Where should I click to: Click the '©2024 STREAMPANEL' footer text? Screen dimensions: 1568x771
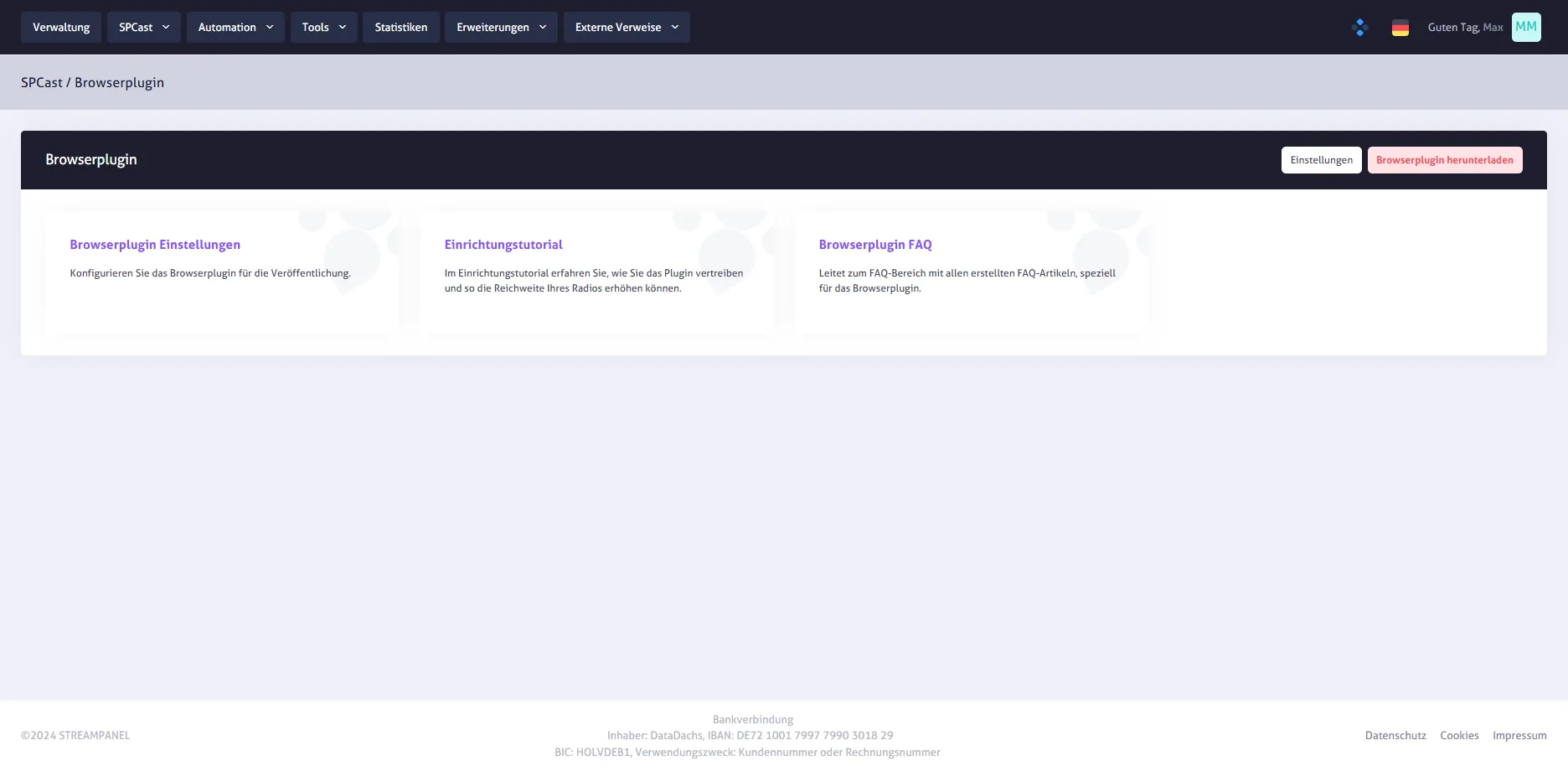[x=75, y=736]
